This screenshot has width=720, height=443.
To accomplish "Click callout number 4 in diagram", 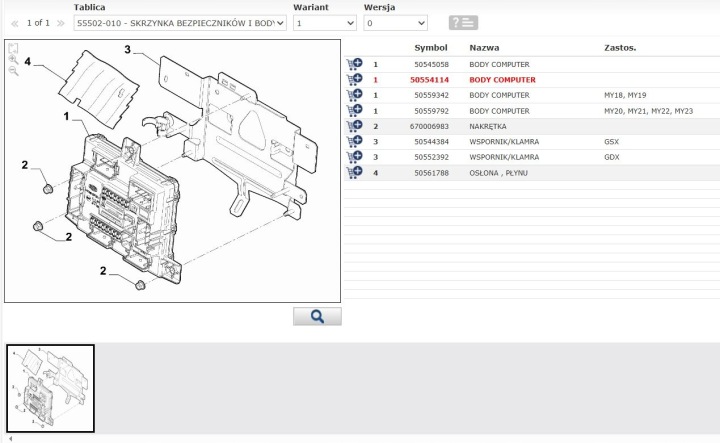I will pyautogui.click(x=28, y=62).
